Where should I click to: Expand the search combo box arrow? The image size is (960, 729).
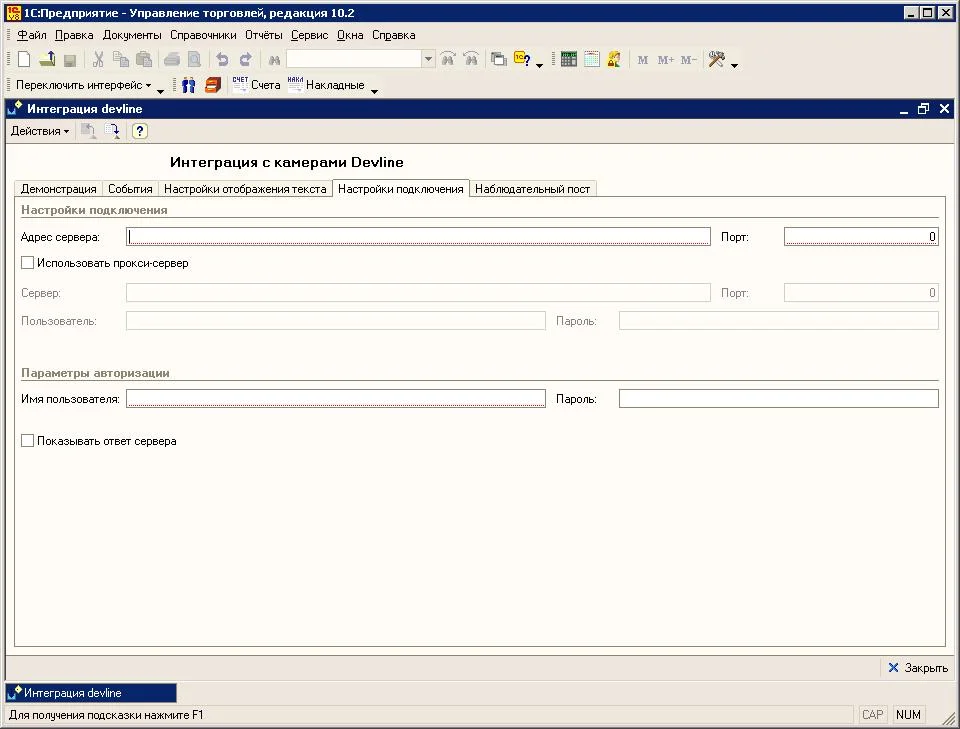(428, 60)
